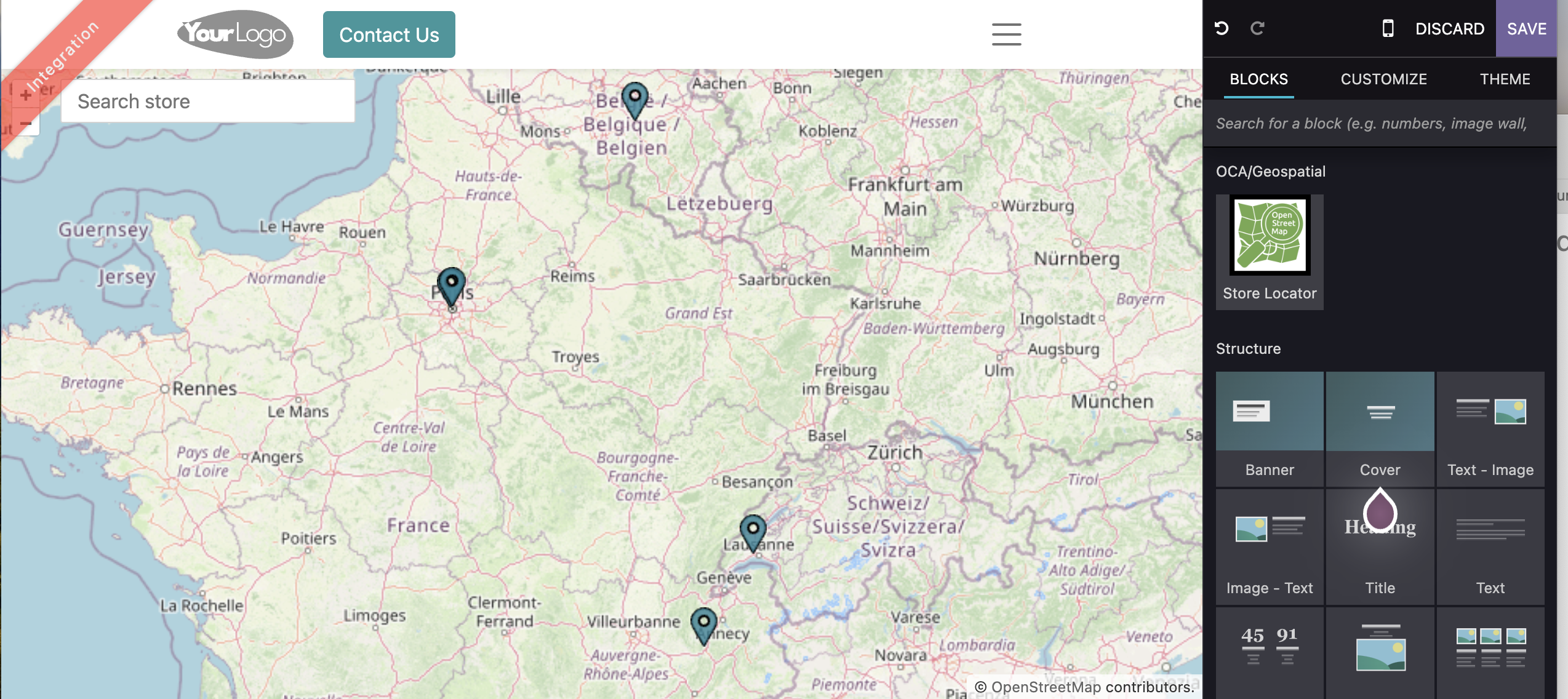
Task: Switch to the THEME tab
Action: pos(1503,78)
